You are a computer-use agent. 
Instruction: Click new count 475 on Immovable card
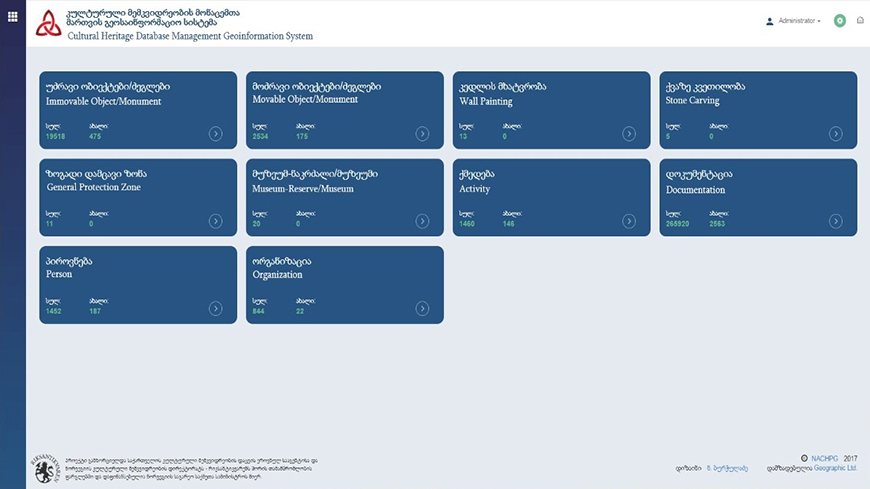[95, 137]
